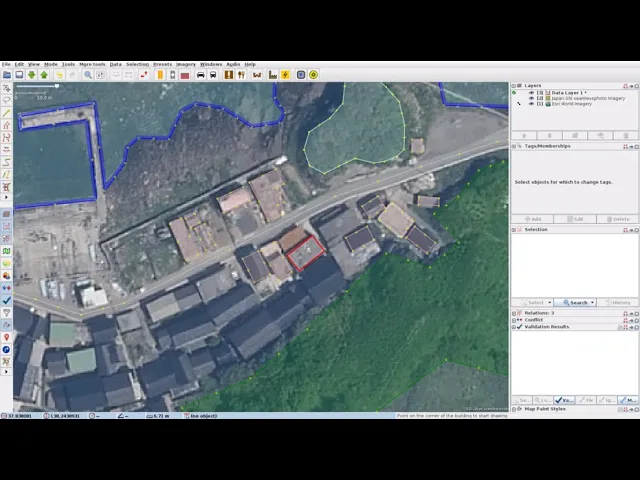Toggle visibility of Data Layer 1
The image size is (640, 480).
pos(531,93)
